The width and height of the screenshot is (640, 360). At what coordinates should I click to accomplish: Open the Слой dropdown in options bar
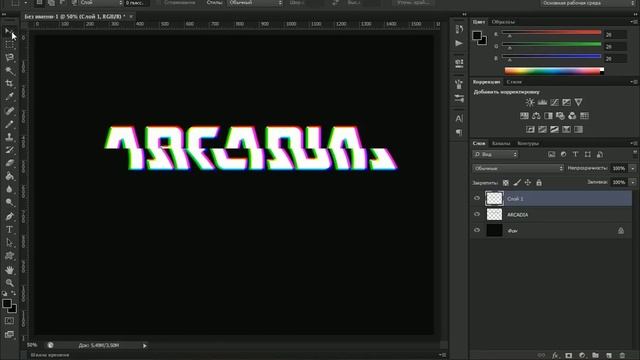click(x=100, y=3)
